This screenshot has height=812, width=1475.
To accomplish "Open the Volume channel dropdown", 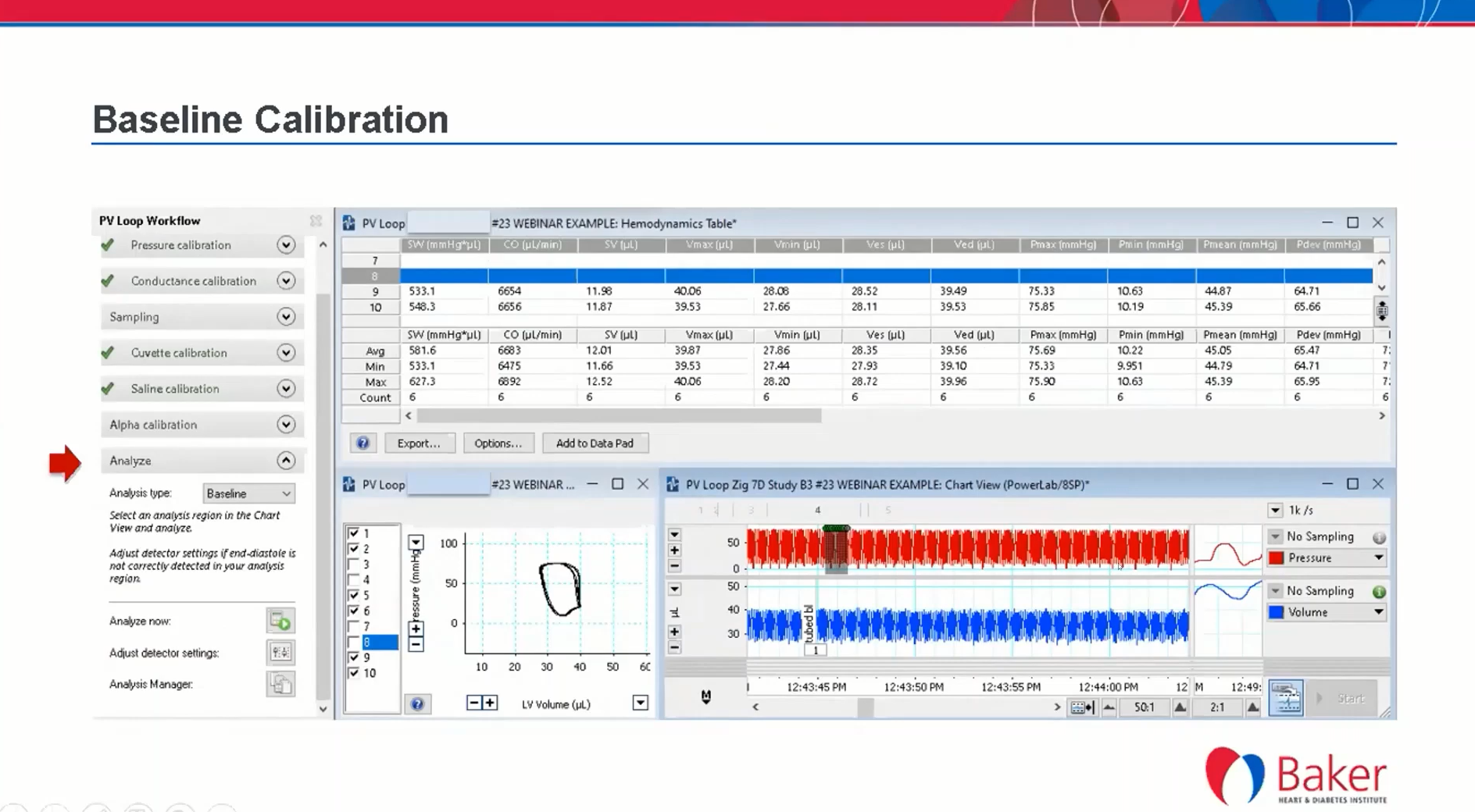I will (x=1378, y=613).
